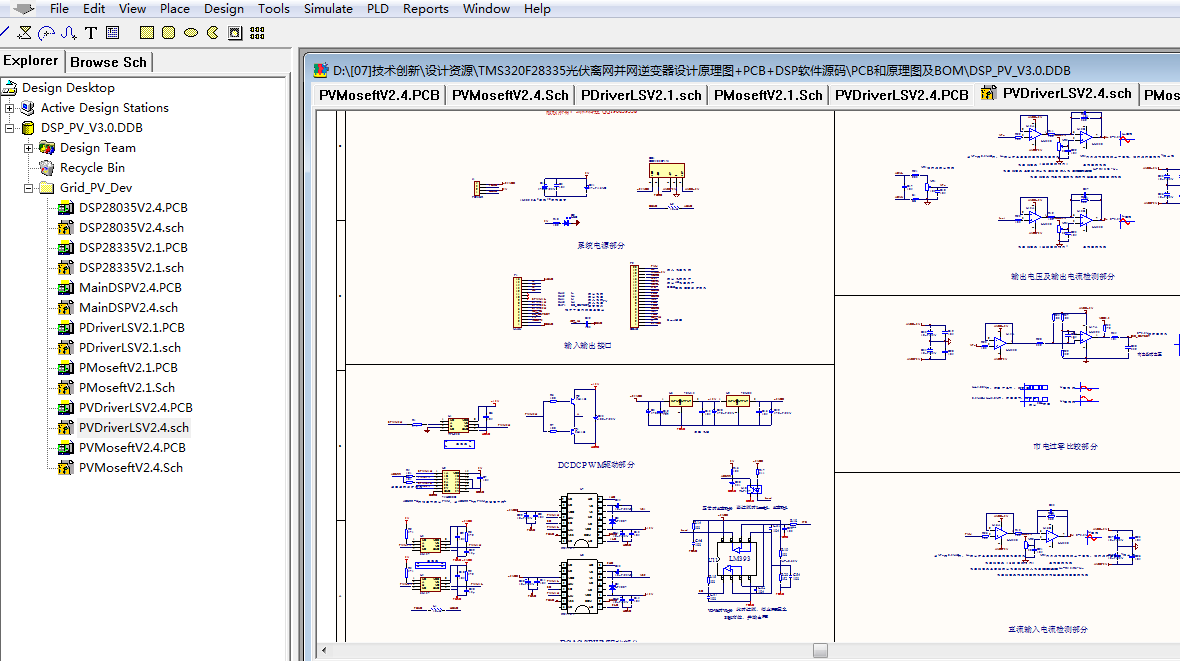The image size is (1180, 661).
Task: Select the pie chart shape tool
Action: pos(212,32)
